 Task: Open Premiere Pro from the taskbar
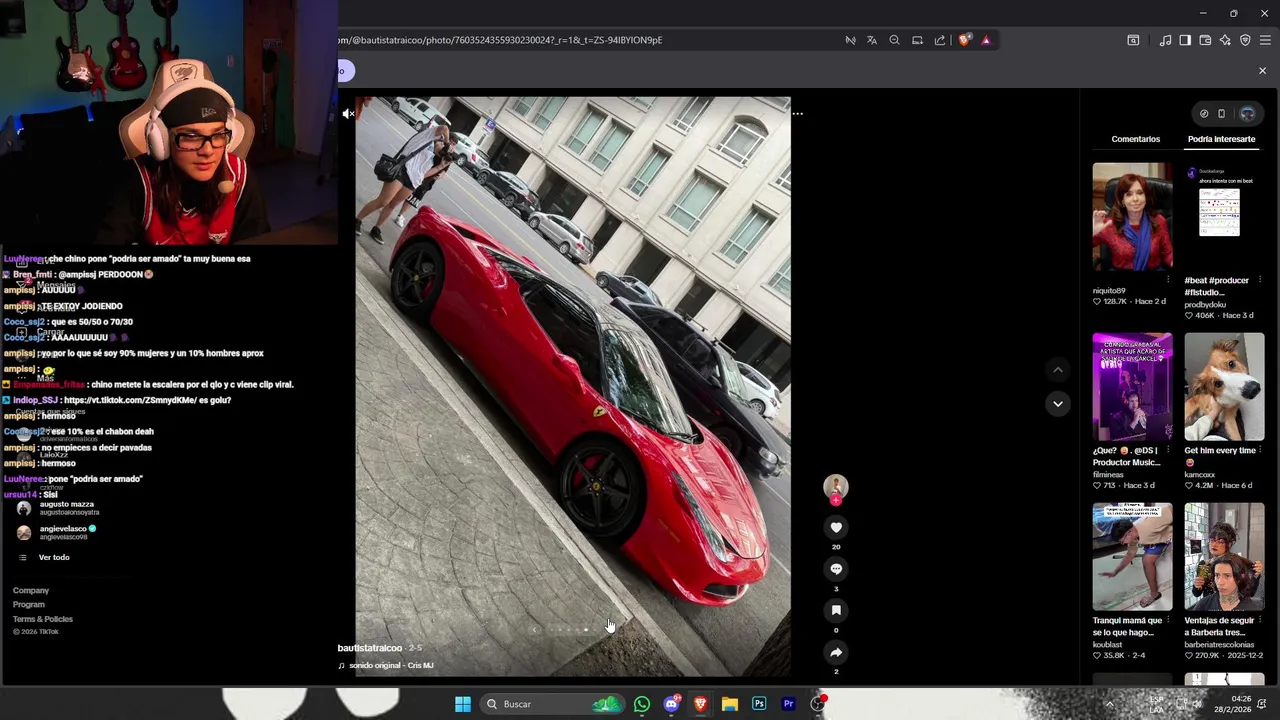(788, 704)
